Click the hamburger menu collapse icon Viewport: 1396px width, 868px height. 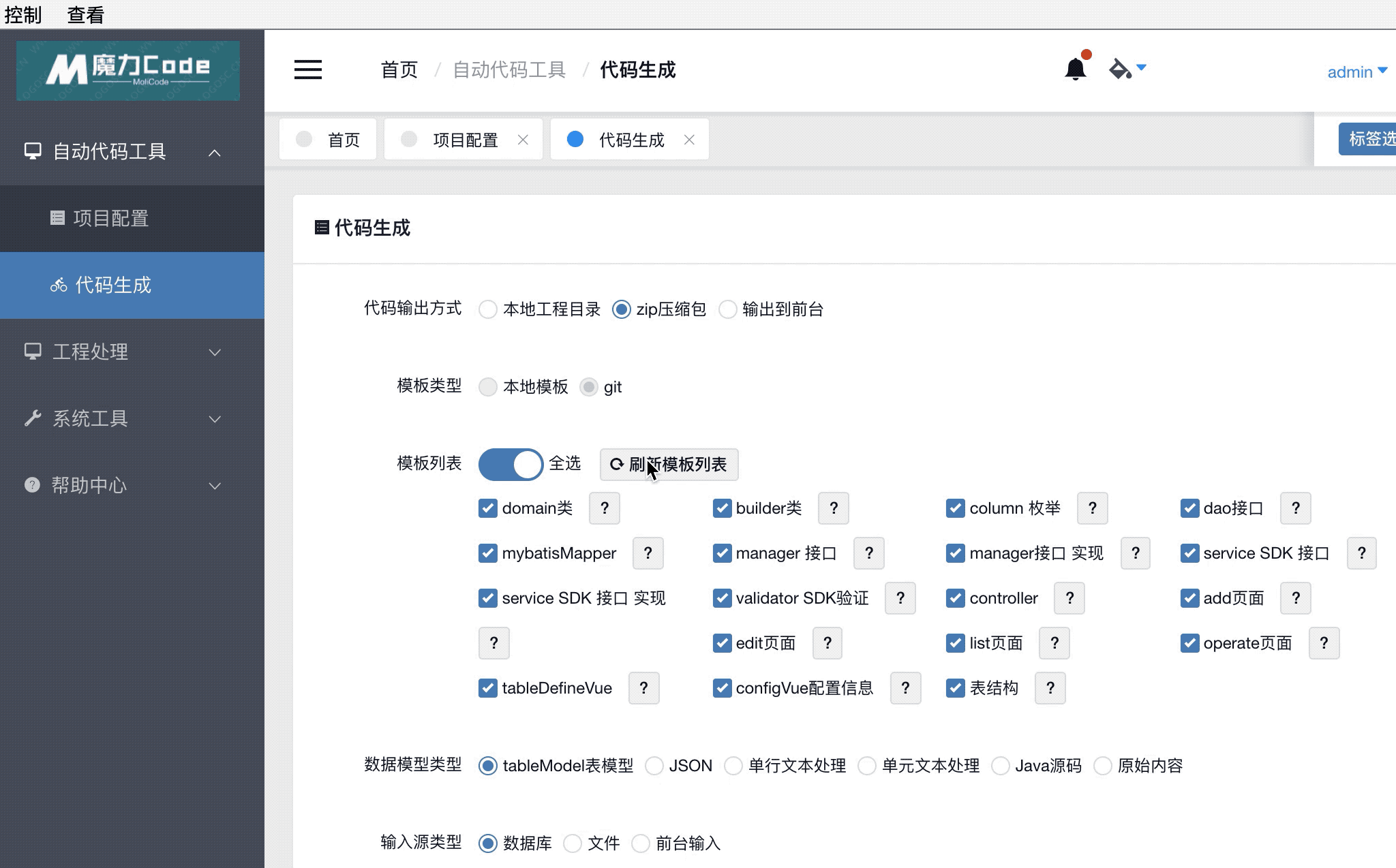tap(307, 69)
